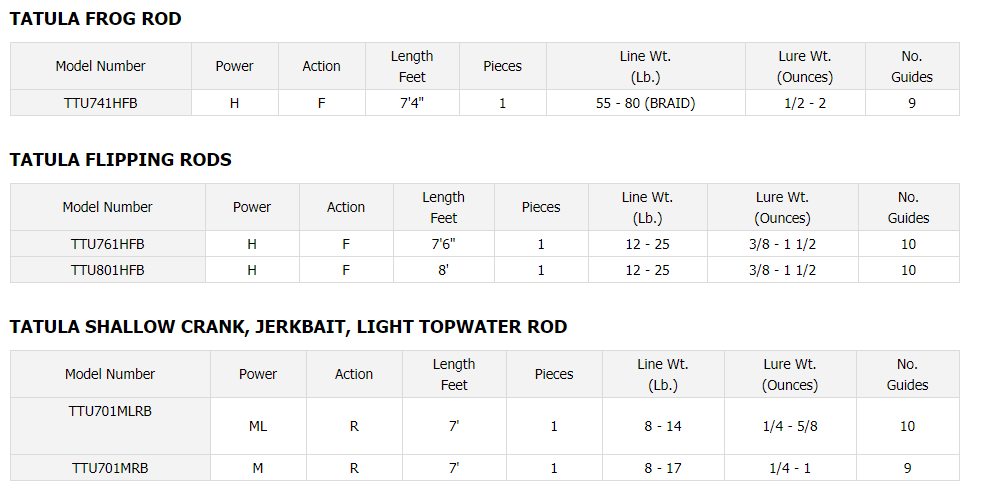This screenshot has height=501, width=996.
Task: Select the TTU701MRB model number cell
Action: [110, 467]
